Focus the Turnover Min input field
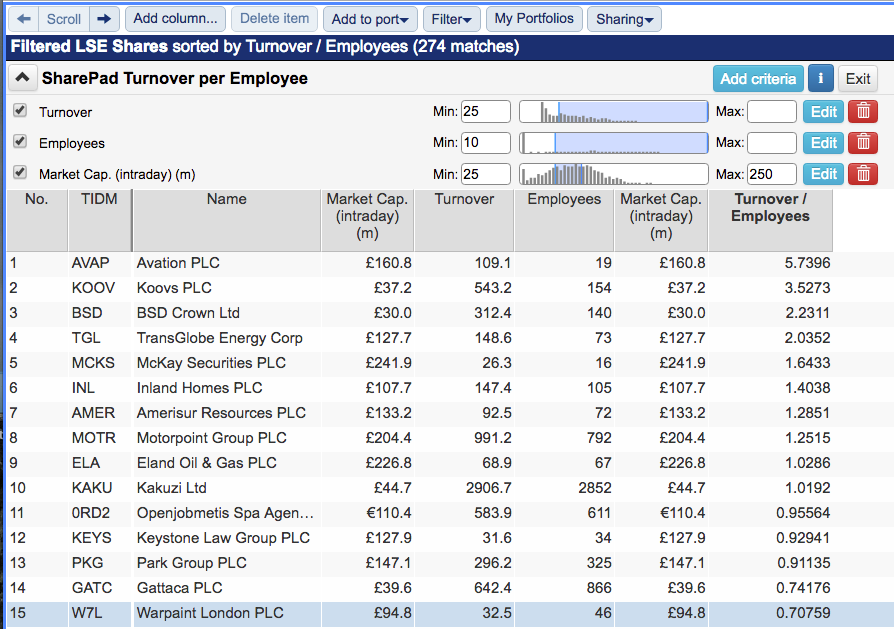The image size is (894, 629). [x=486, y=112]
